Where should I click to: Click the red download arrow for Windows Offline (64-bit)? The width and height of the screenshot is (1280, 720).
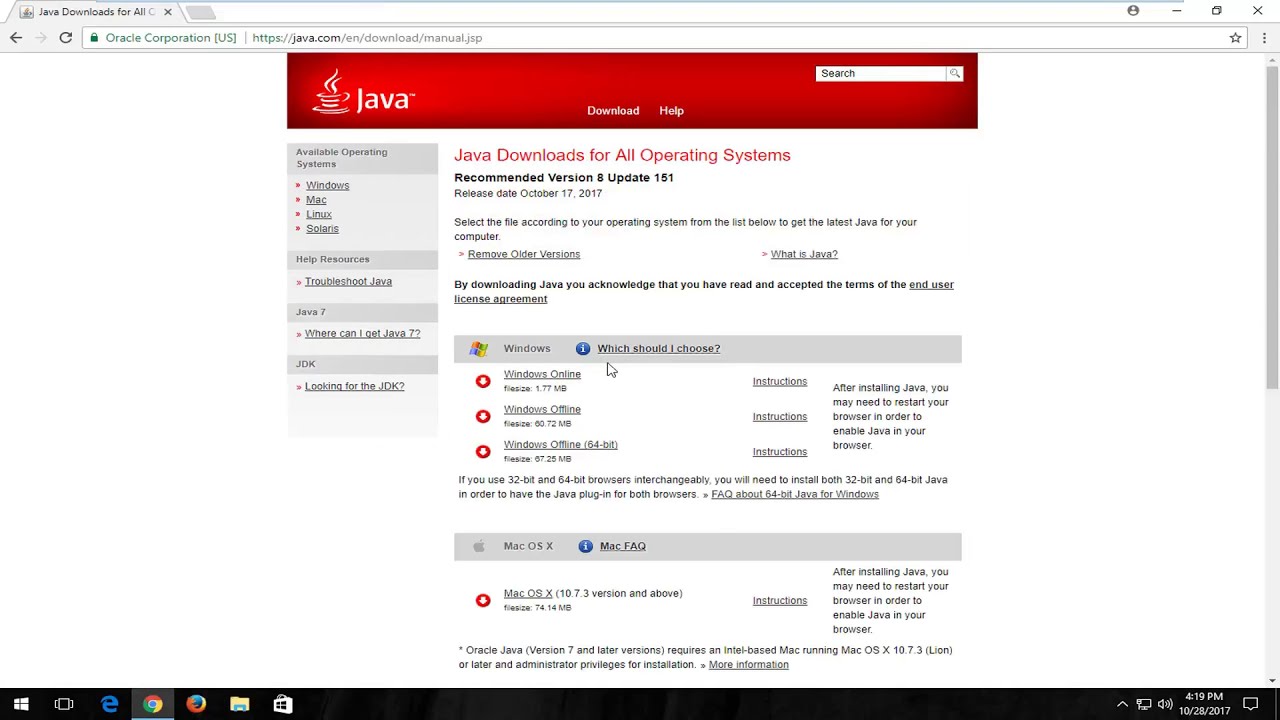[x=483, y=451]
